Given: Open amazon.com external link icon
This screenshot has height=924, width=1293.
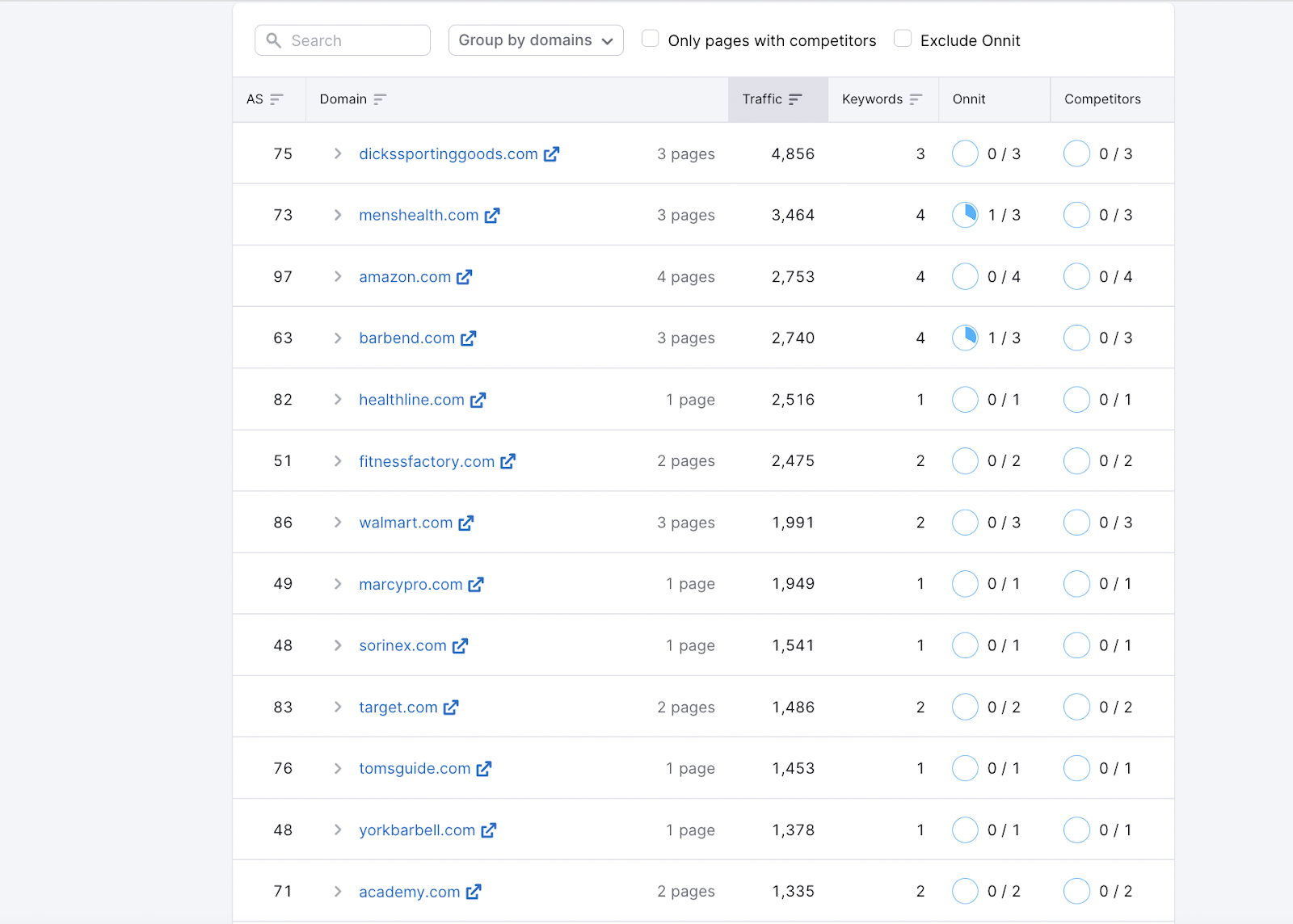Looking at the screenshot, I should 464,277.
